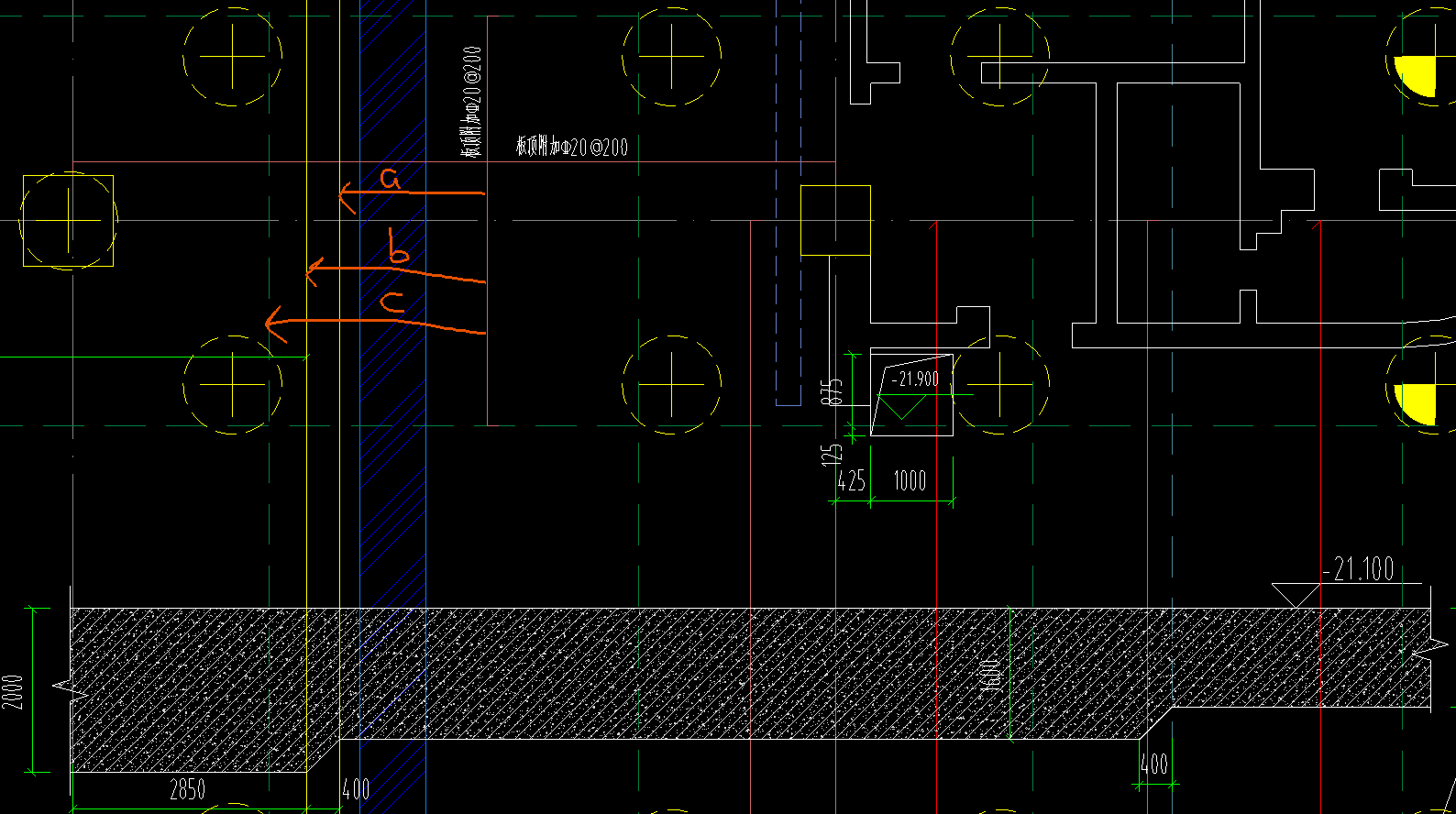Select the vertical 板顶附加Φ20@200 annotation text

(x=472, y=102)
